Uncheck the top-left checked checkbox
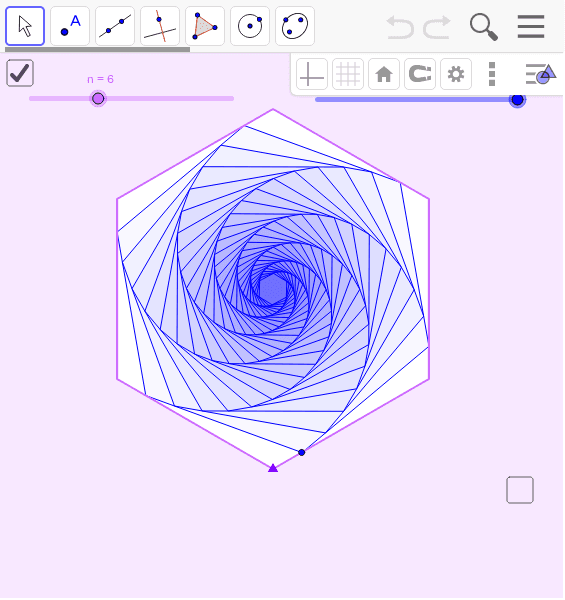 pyautogui.click(x=20, y=73)
